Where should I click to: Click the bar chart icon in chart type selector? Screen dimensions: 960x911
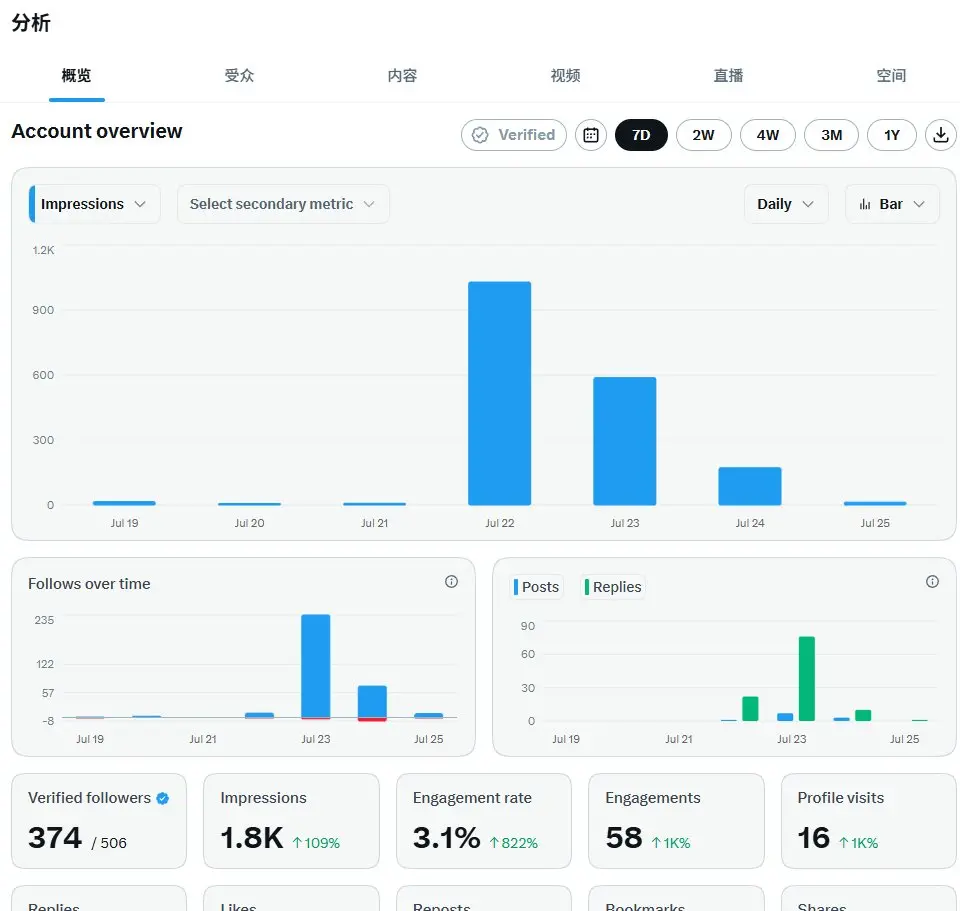pos(864,204)
